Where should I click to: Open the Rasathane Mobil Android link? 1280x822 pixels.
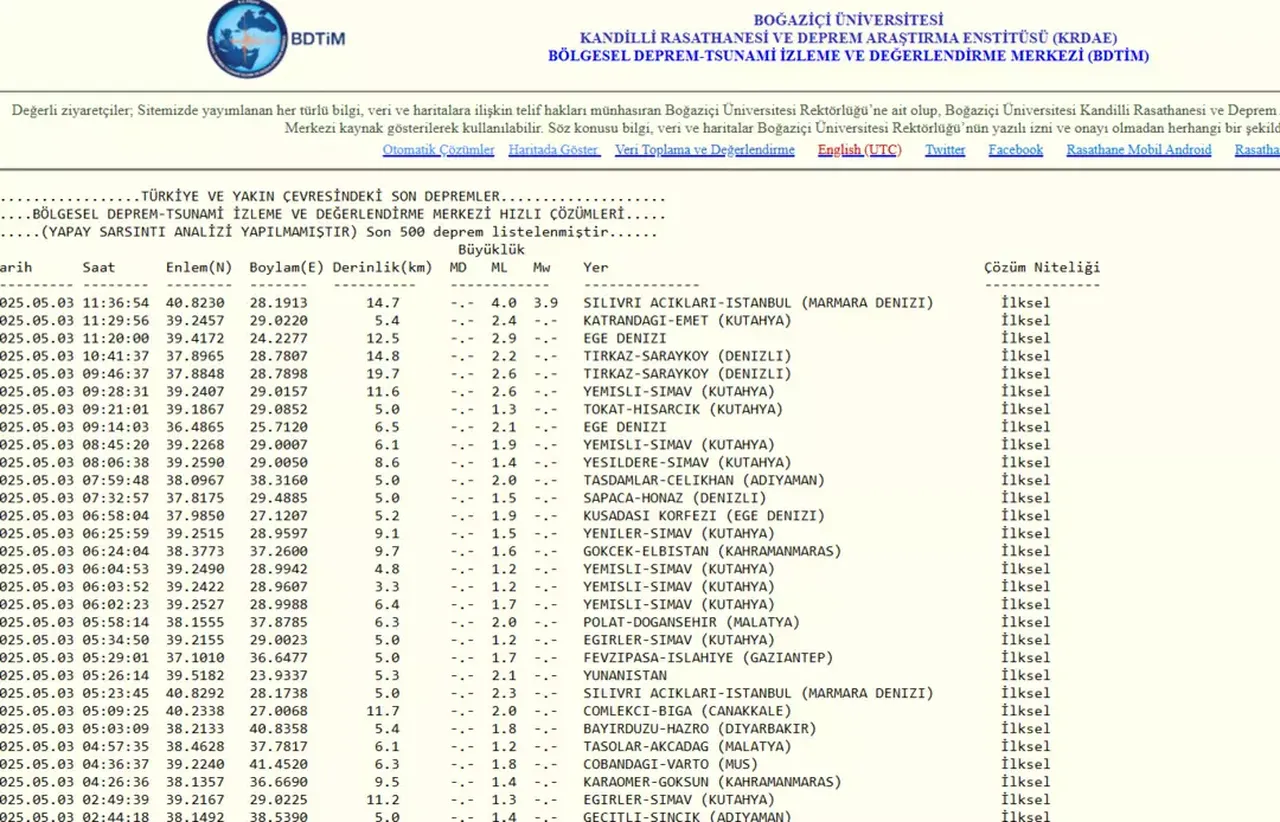click(1138, 150)
